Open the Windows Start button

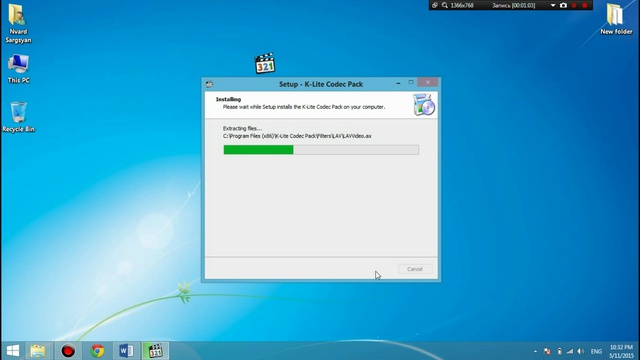click(x=13, y=351)
